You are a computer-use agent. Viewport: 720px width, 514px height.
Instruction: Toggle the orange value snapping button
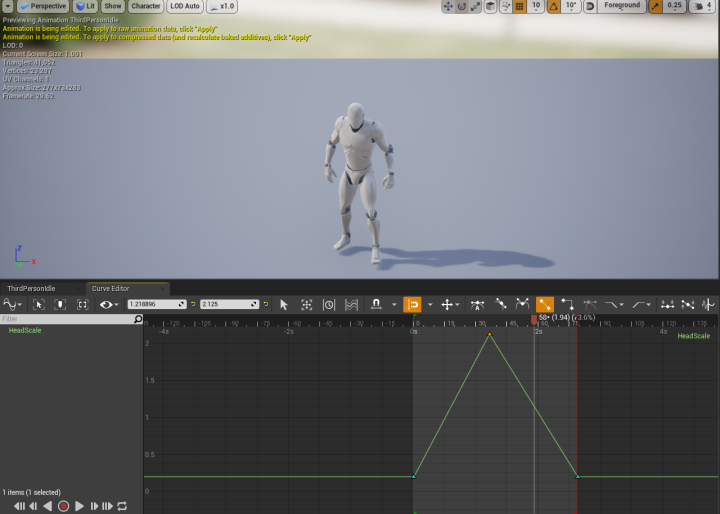412,304
